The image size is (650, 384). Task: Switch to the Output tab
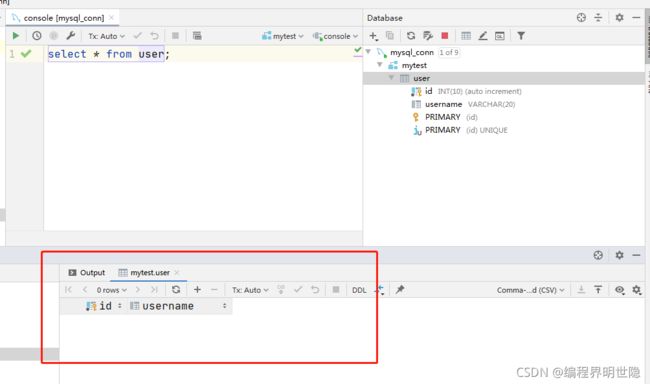pyautogui.click(x=87, y=272)
